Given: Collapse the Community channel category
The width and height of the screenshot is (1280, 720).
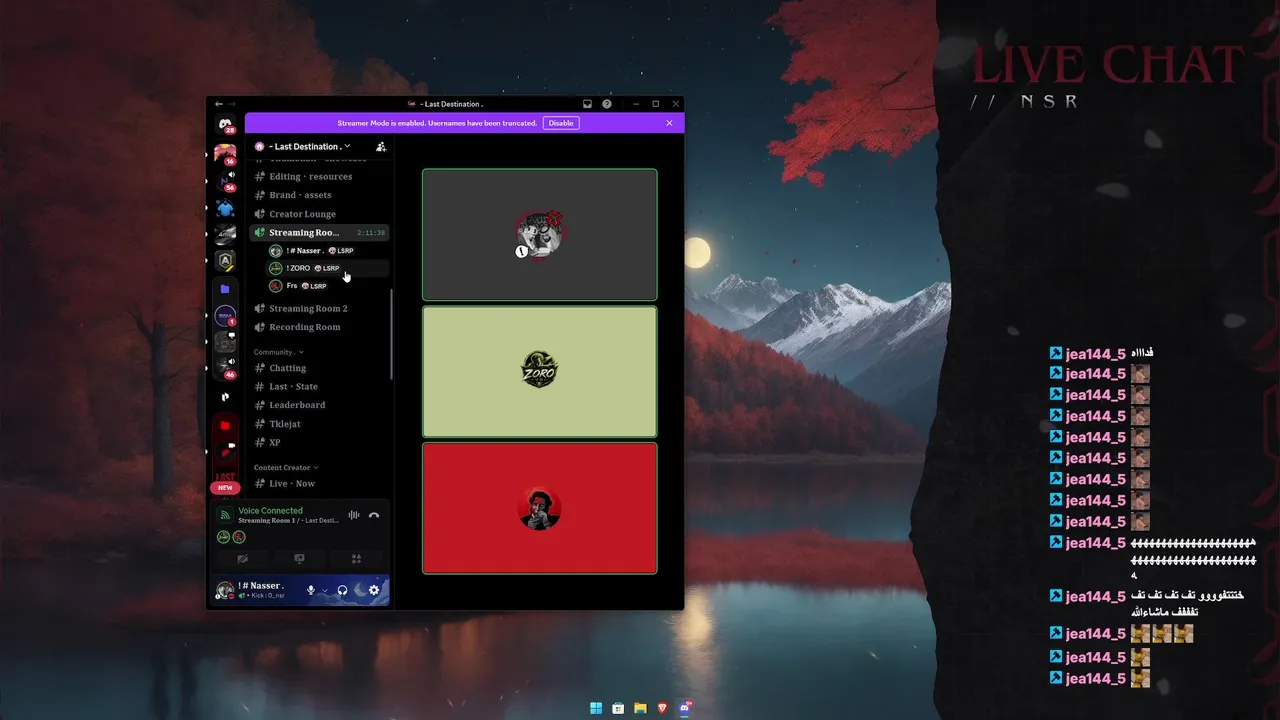Looking at the screenshot, I should pyautogui.click(x=279, y=352).
